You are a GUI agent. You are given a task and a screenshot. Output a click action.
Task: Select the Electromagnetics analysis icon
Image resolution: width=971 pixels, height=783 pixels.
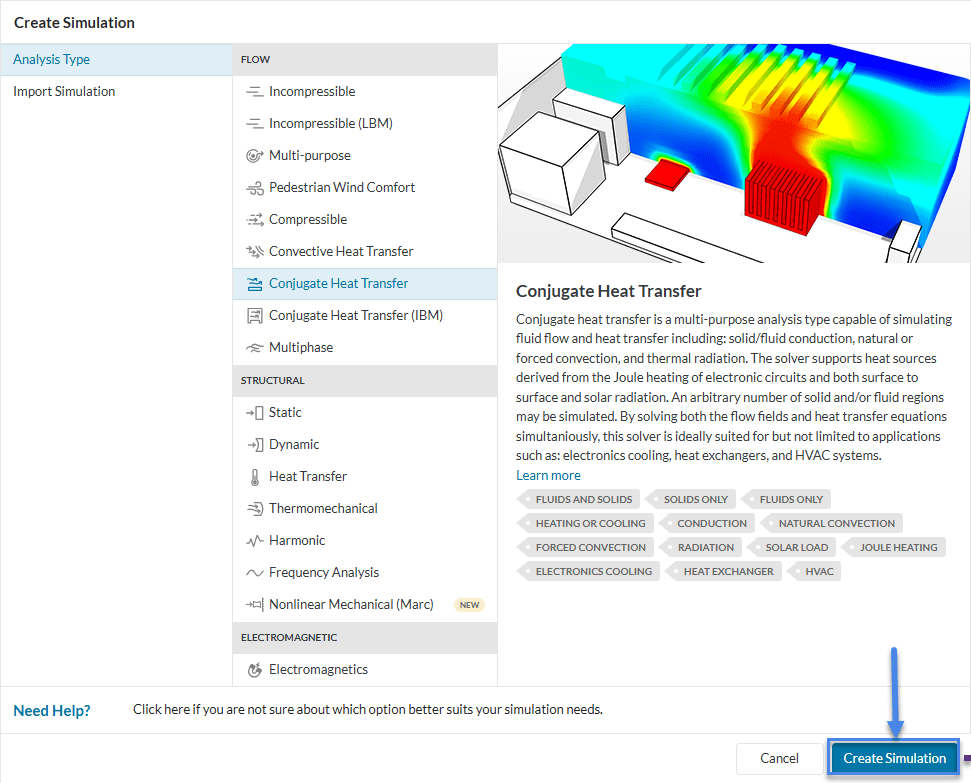(254, 670)
